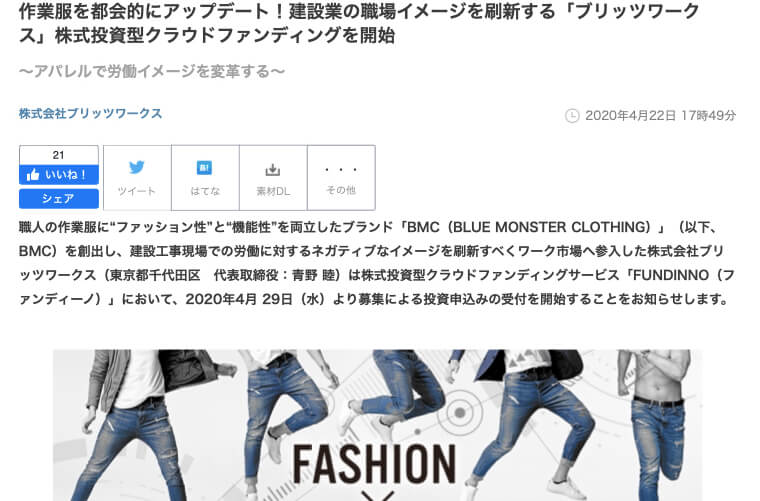Click the article headline title
The width and height of the screenshot is (760, 501).
[x=359, y=23]
